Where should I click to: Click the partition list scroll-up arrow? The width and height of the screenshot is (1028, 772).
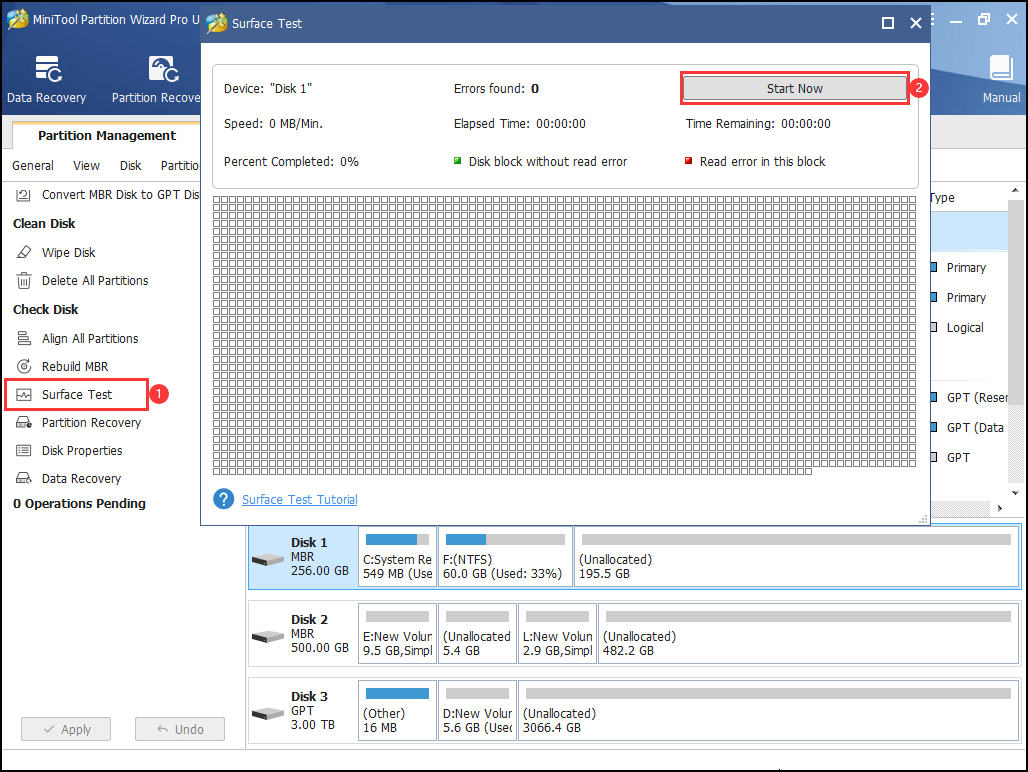[1015, 190]
